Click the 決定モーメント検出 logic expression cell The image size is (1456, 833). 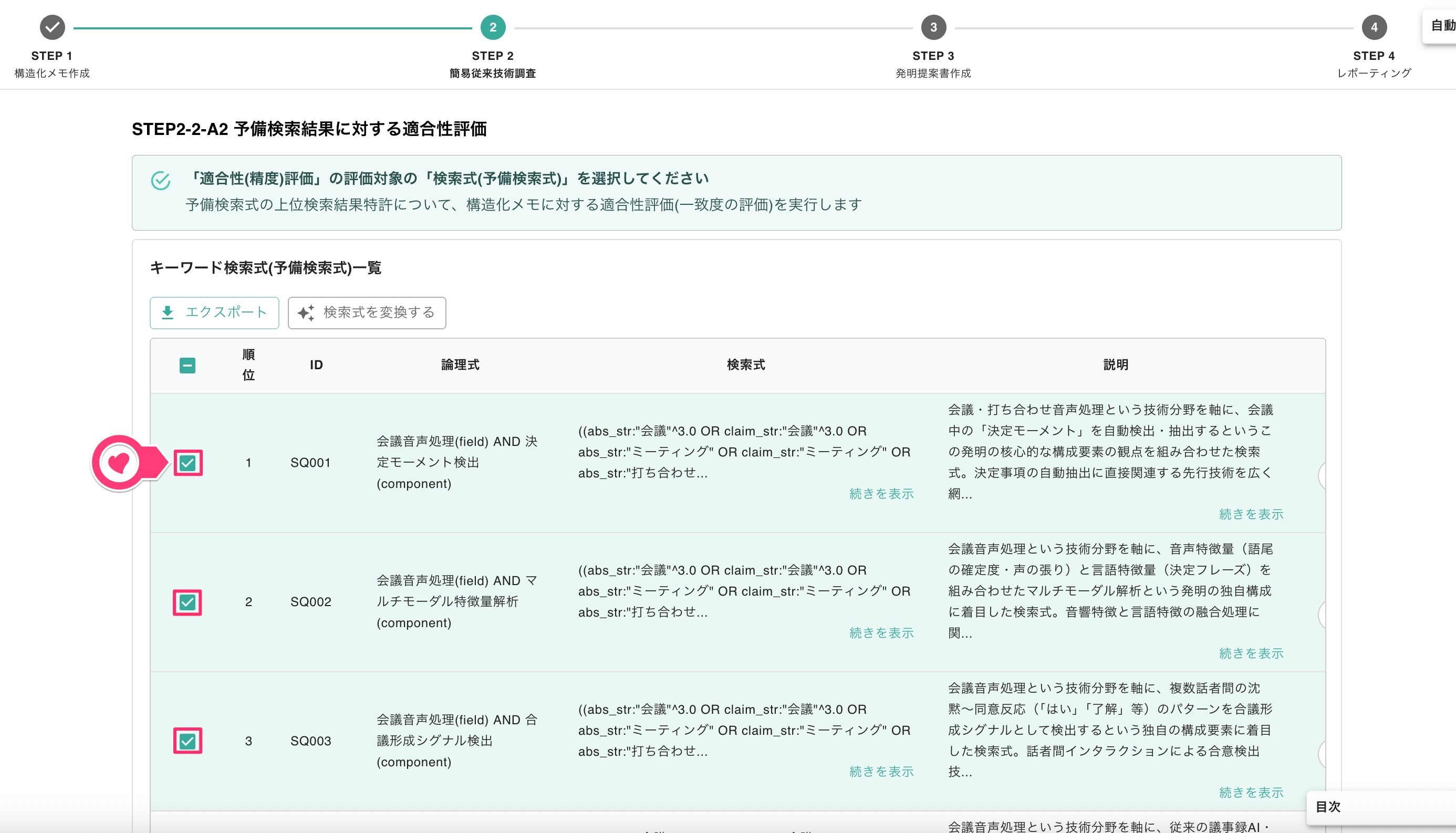(457, 463)
